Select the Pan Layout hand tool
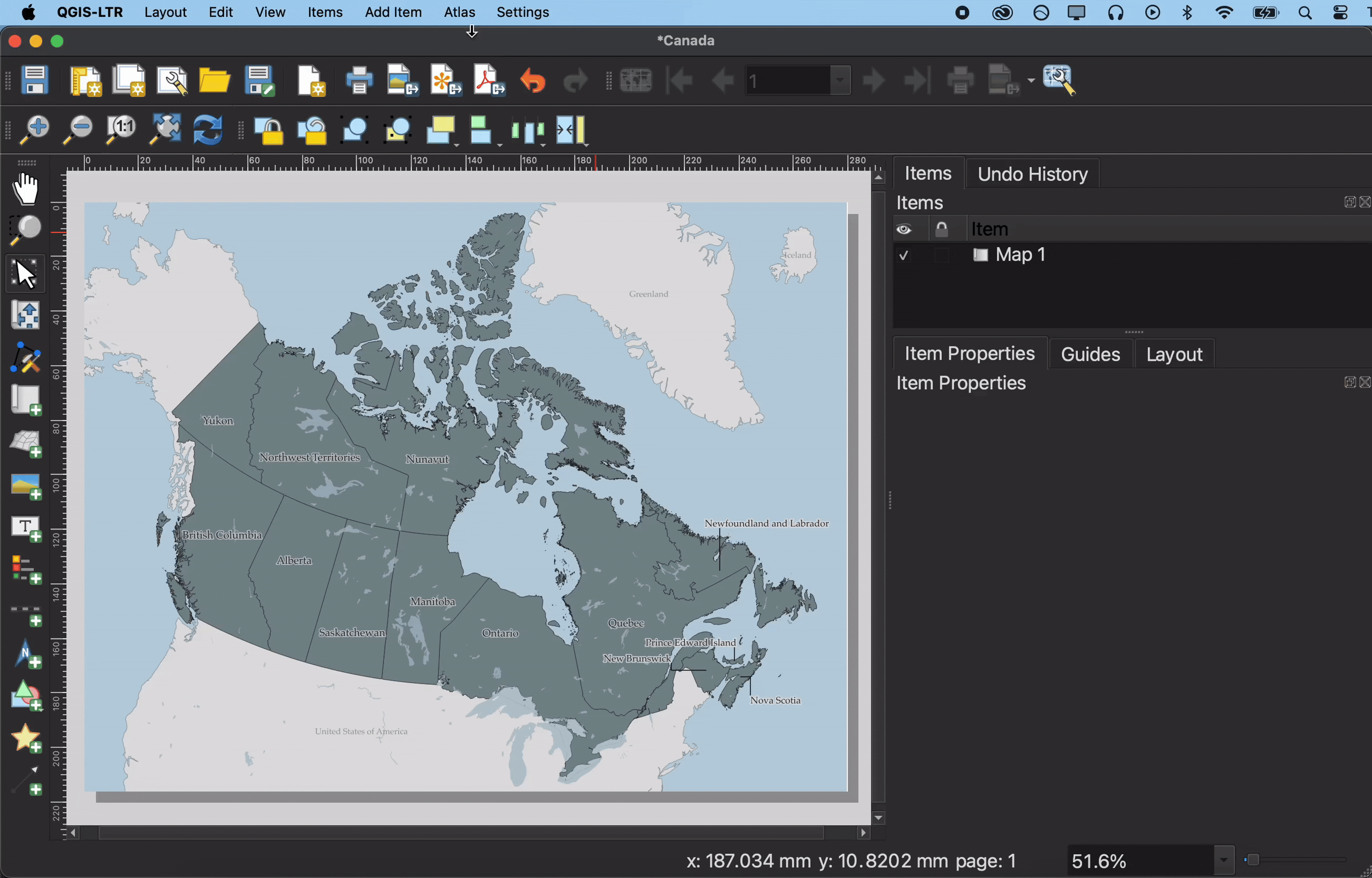 [26, 189]
